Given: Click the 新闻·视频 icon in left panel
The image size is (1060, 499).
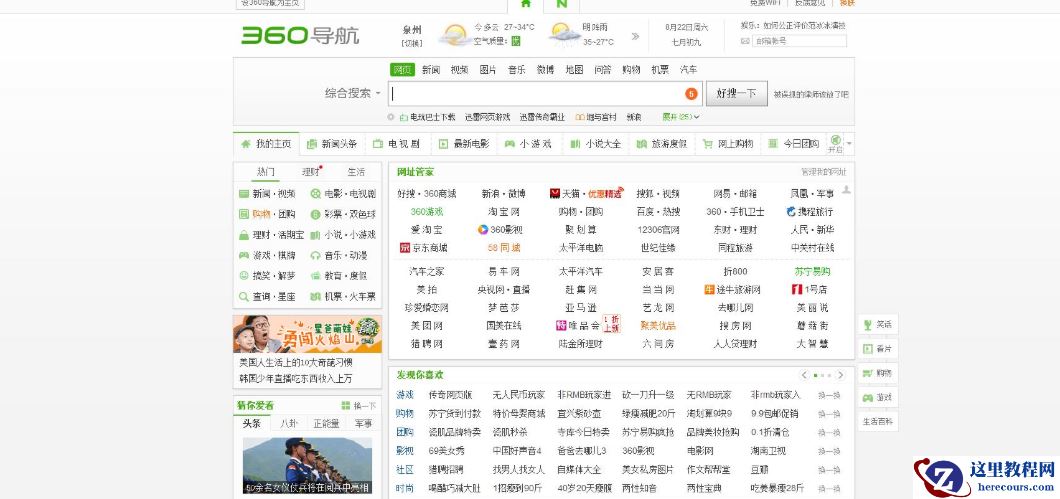Looking at the screenshot, I should coord(244,194).
